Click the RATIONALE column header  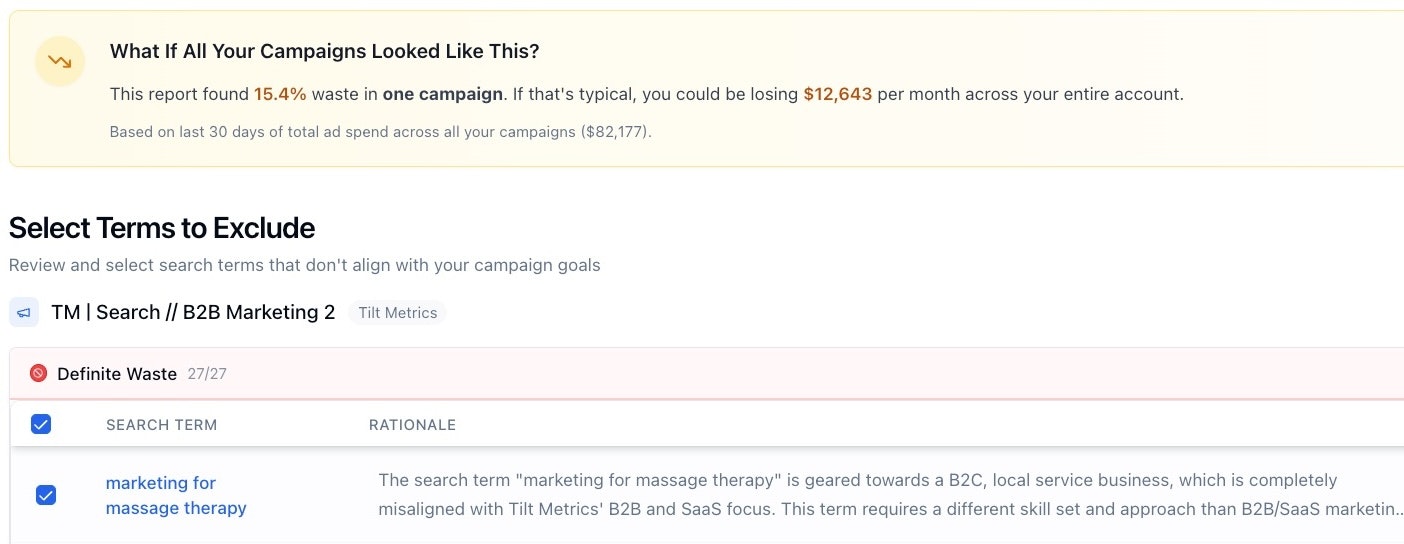[412, 425]
